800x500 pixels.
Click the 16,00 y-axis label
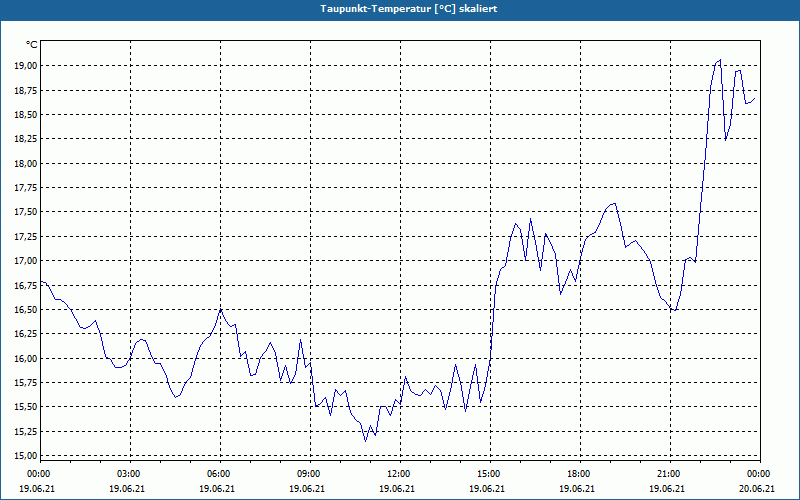pyautogui.click(x=27, y=359)
